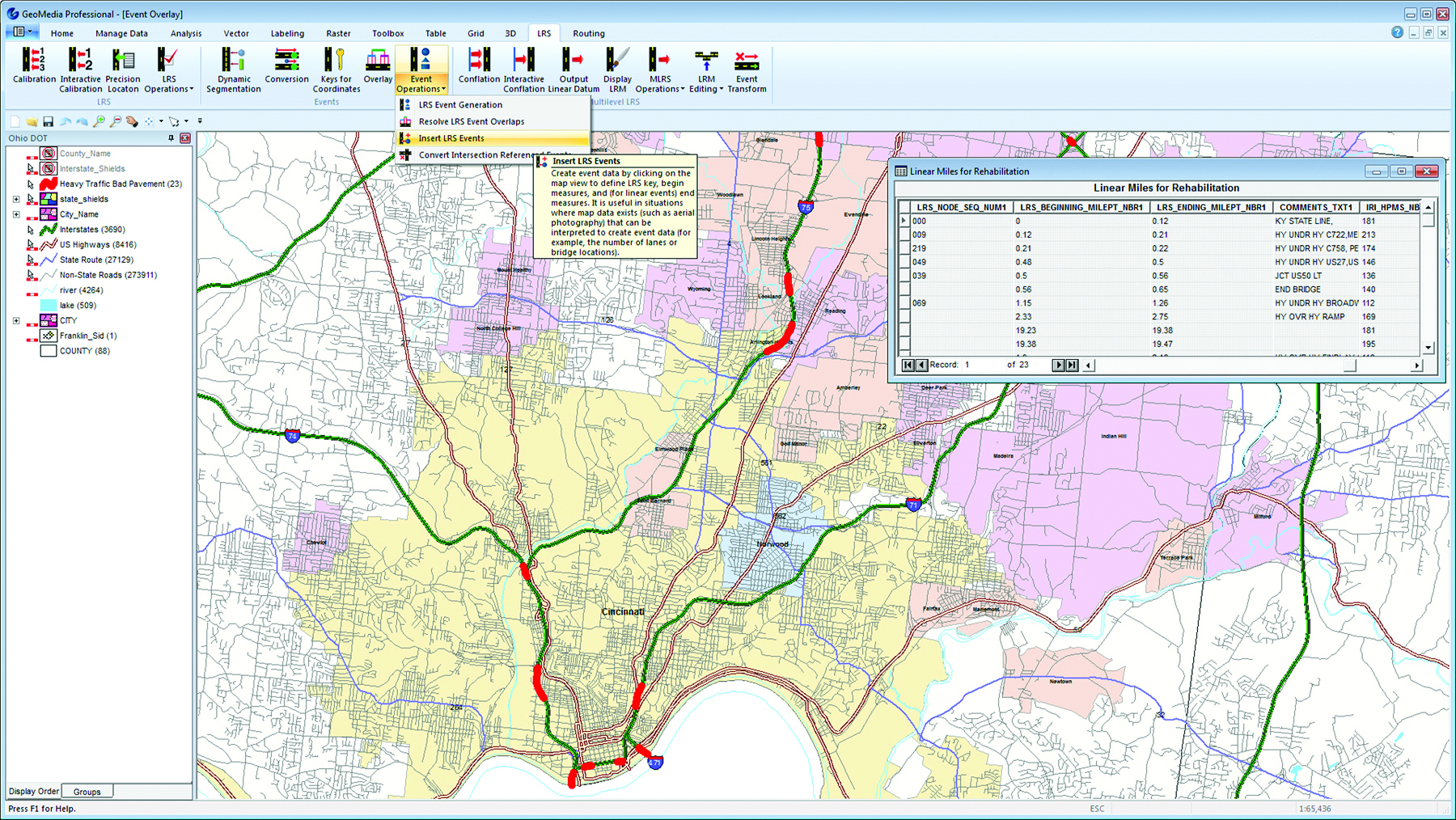Switch to the Groups legend tab
Viewport: 1456px width, 820px height.
pos(87,792)
